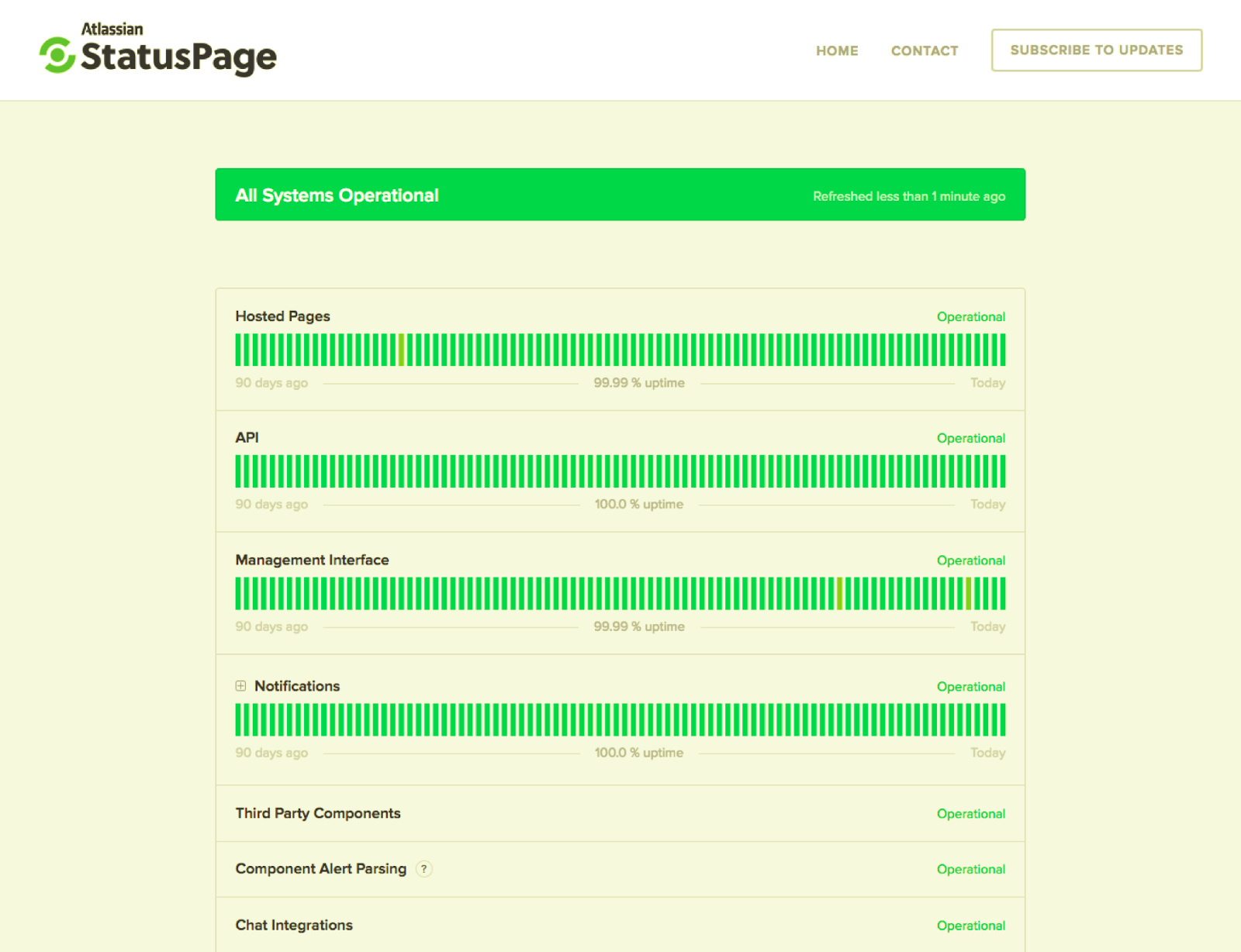Viewport: 1241px width, 952px height.
Task: Click the Operational status of Chat Integrations
Action: tap(970, 926)
